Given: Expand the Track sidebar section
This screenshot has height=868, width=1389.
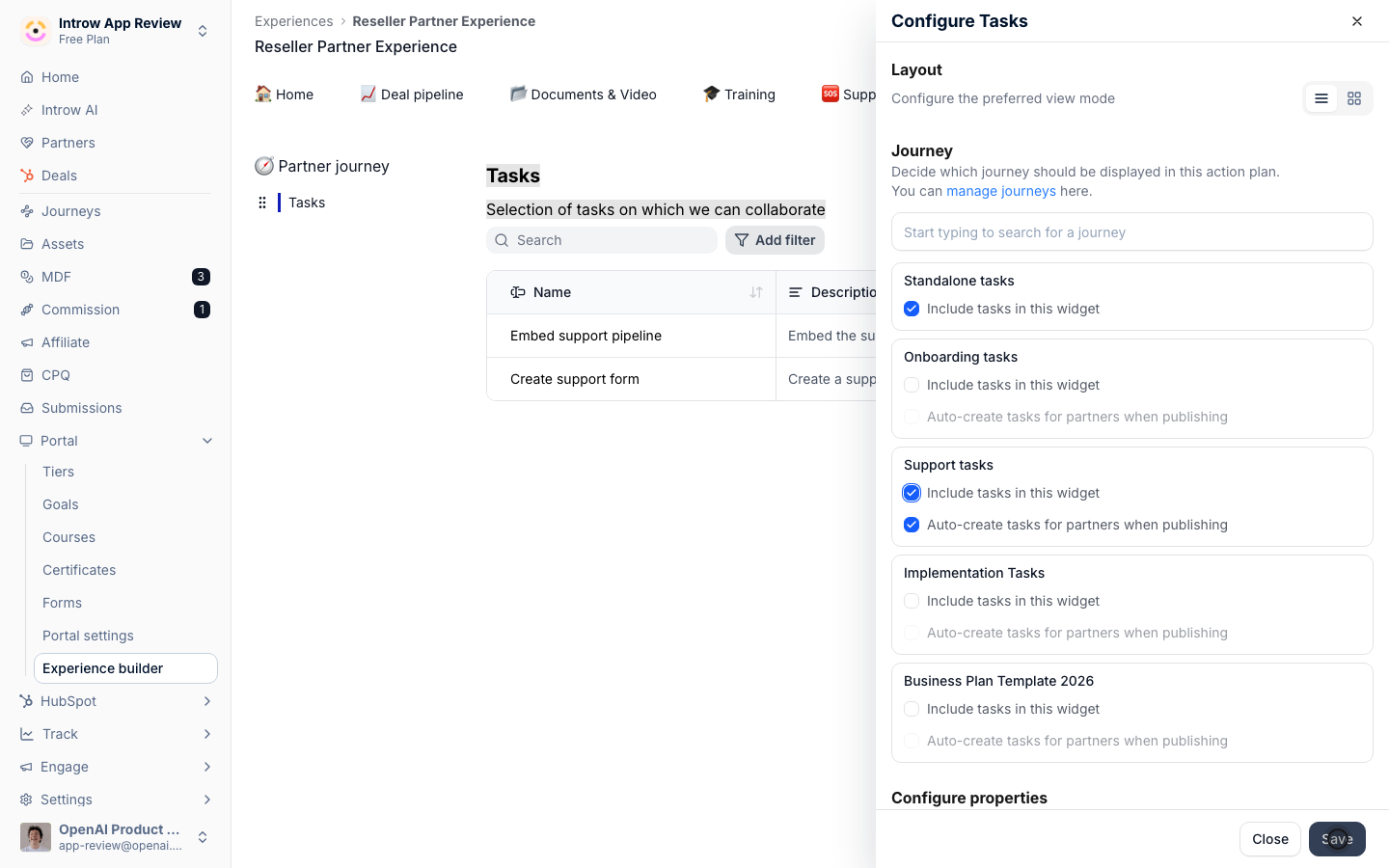Looking at the screenshot, I should [207, 734].
